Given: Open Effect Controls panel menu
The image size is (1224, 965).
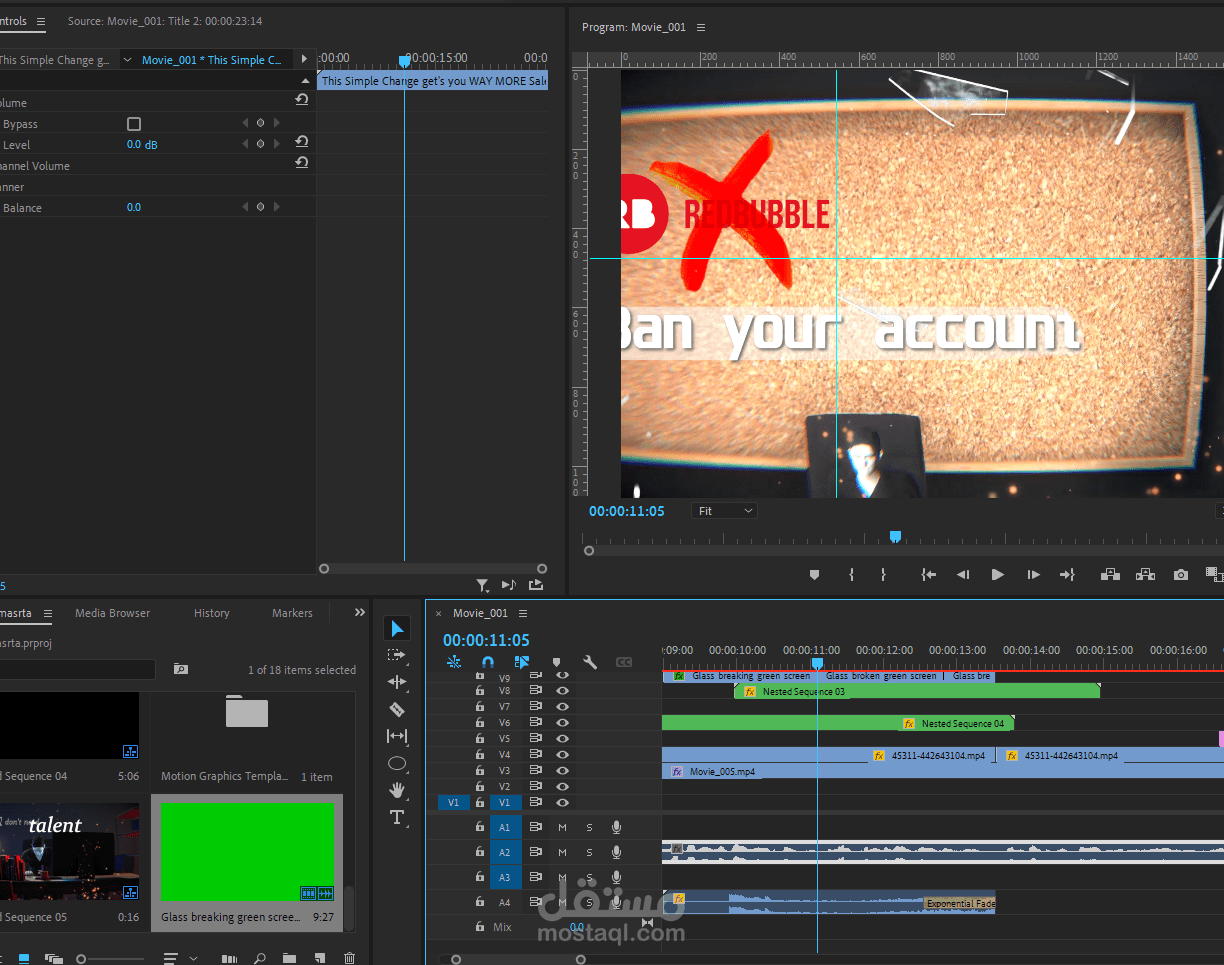Looking at the screenshot, I should (x=41, y=21).
